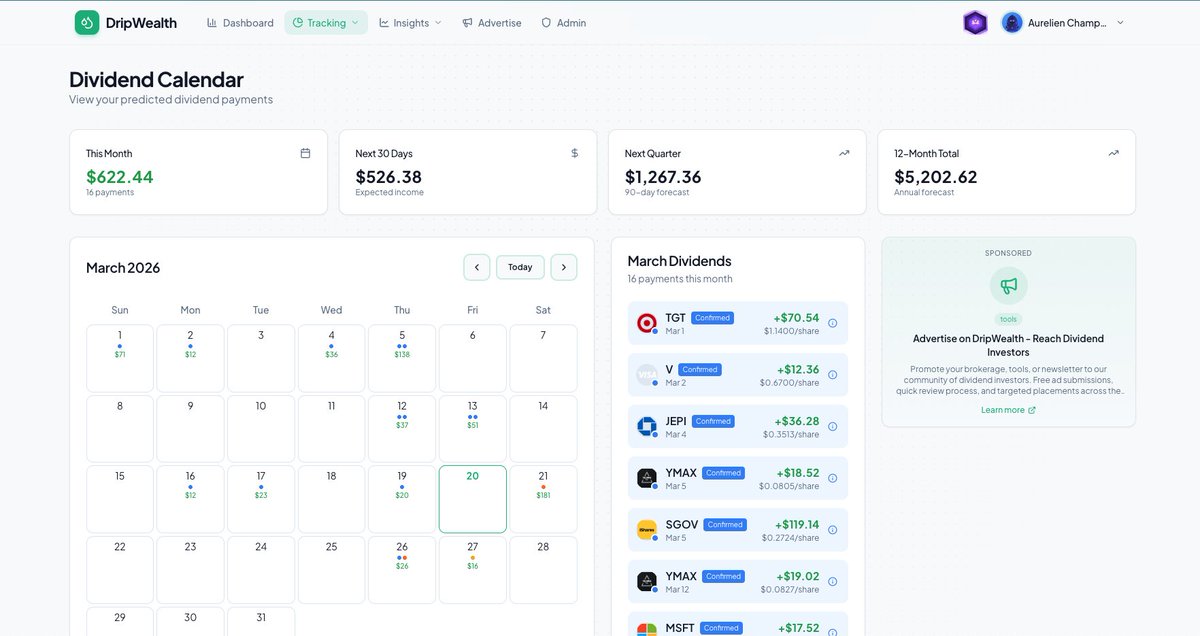Follow the Learn more link
Screen dimensions: 1200x636
[x=1008, y=410]
